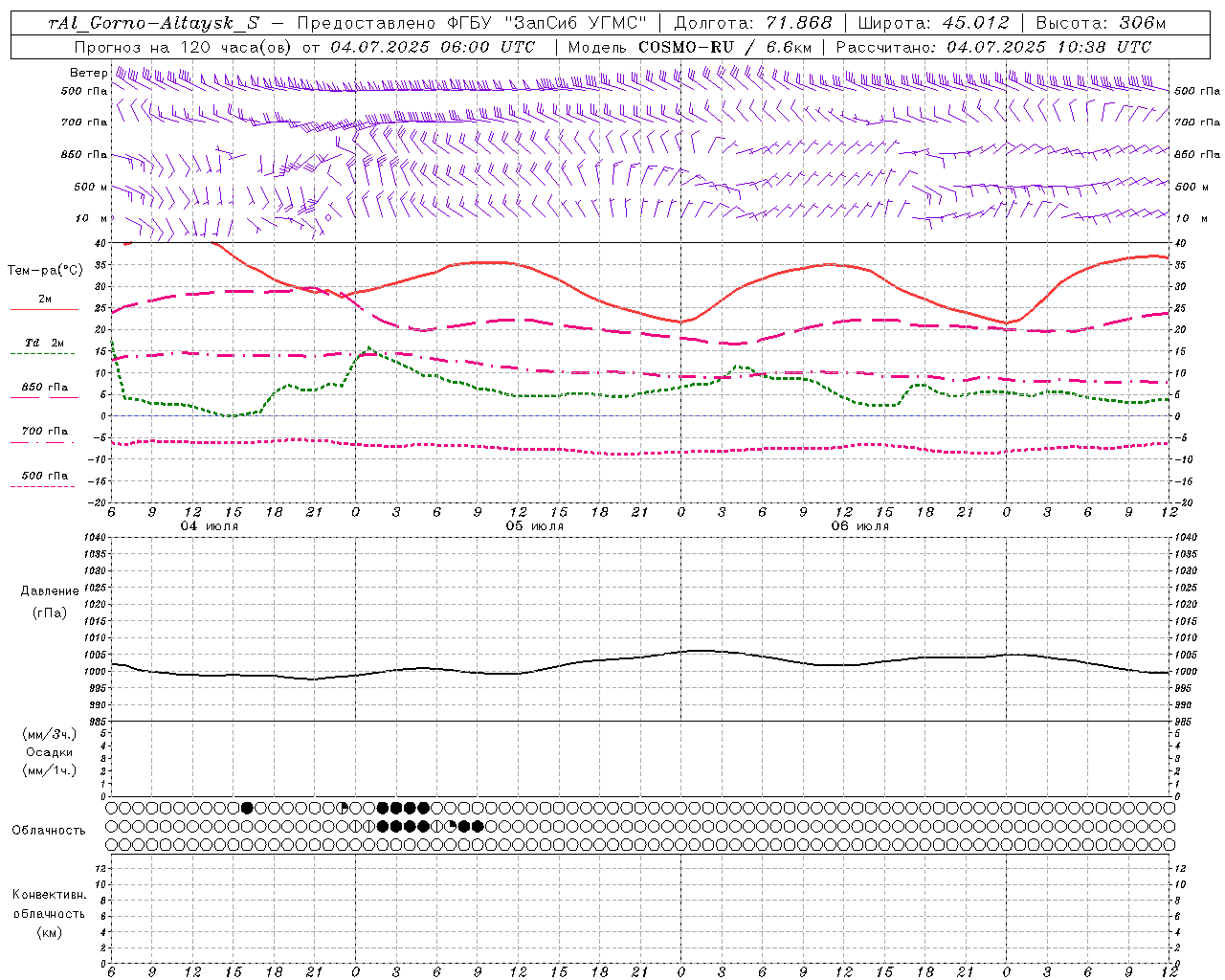This screenshot has height=980, width=1225.
Task: Click the 2м temperature legend line sample
Action: (44, 310)
